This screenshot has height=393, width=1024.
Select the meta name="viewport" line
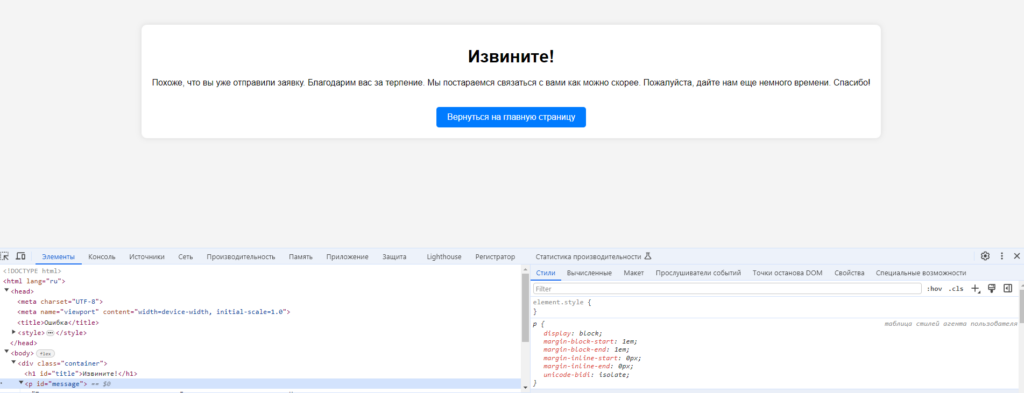(x=153, y=312)
